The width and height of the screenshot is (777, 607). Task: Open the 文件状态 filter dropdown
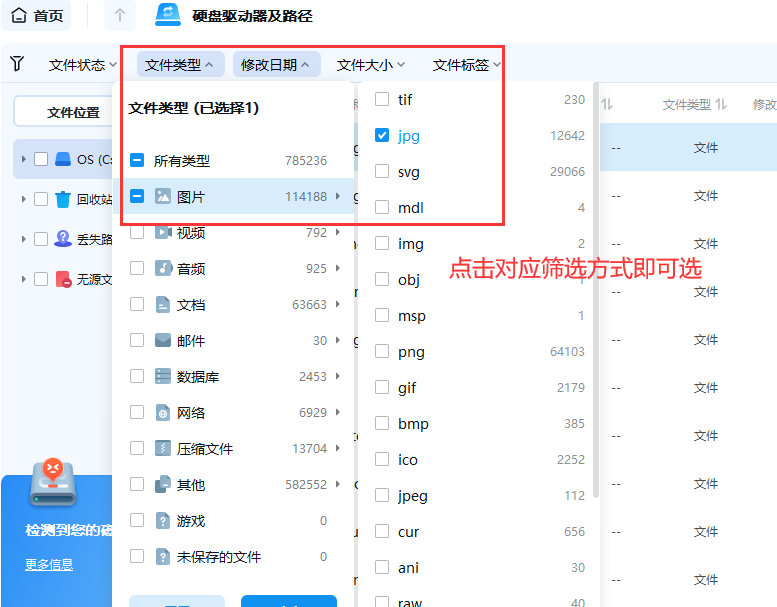click(x=82, y=65)
